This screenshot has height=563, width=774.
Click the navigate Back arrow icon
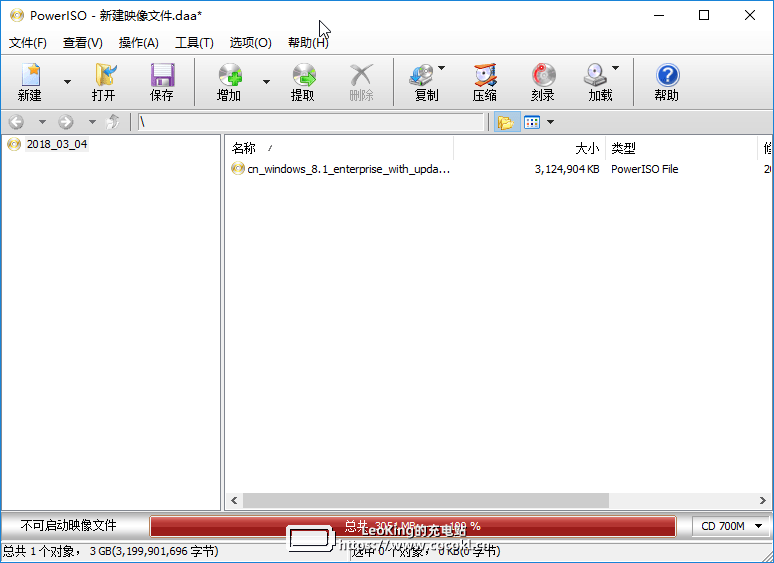[17, 122]
